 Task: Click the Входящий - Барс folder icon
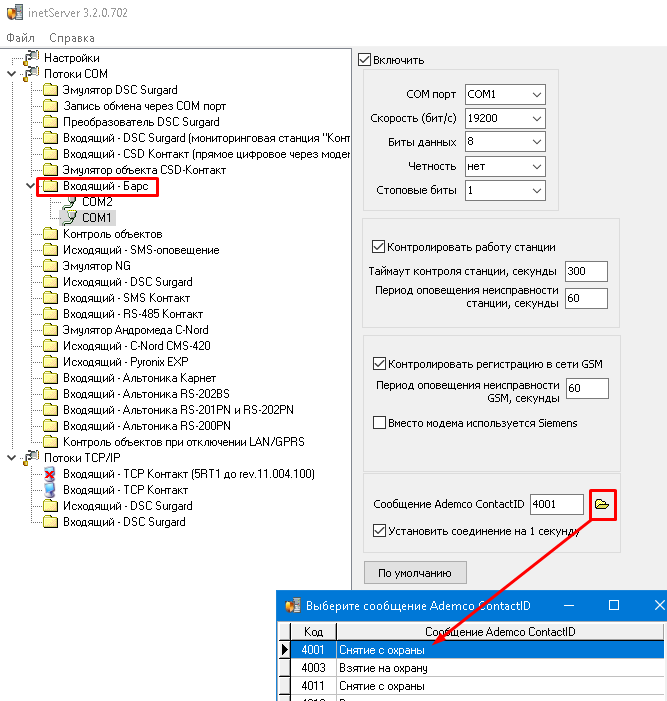(51, 186)
